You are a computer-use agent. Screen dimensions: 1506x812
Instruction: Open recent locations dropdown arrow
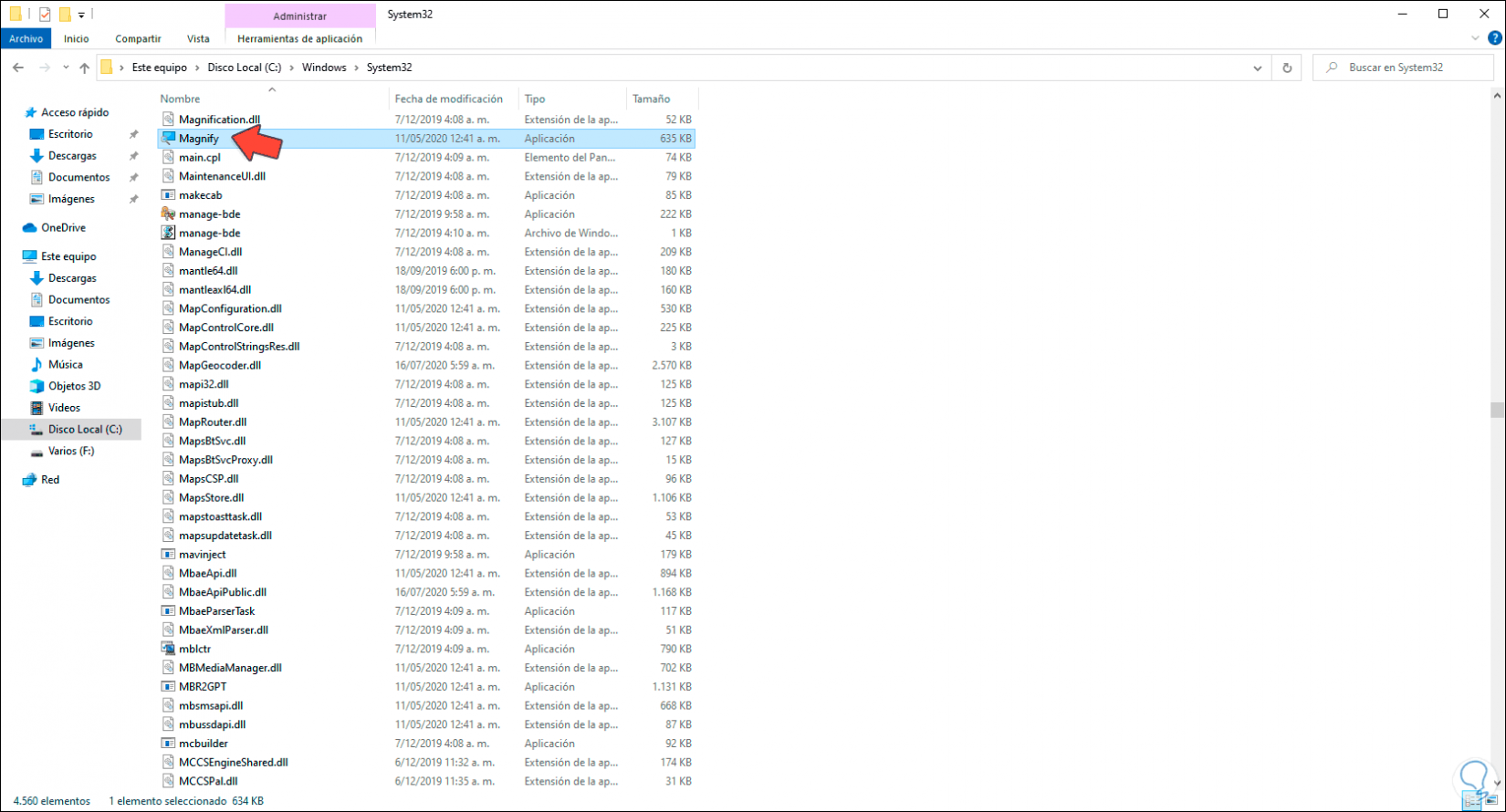(66, 68)
